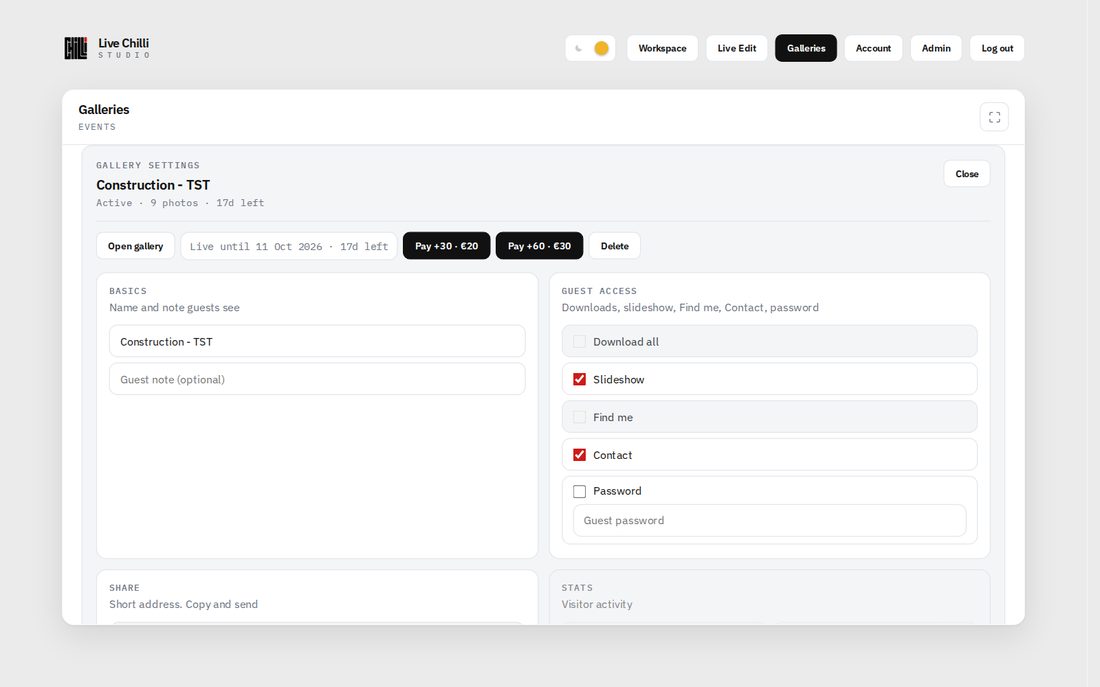Disable the Contact checkbox

[x=579, y=455]
